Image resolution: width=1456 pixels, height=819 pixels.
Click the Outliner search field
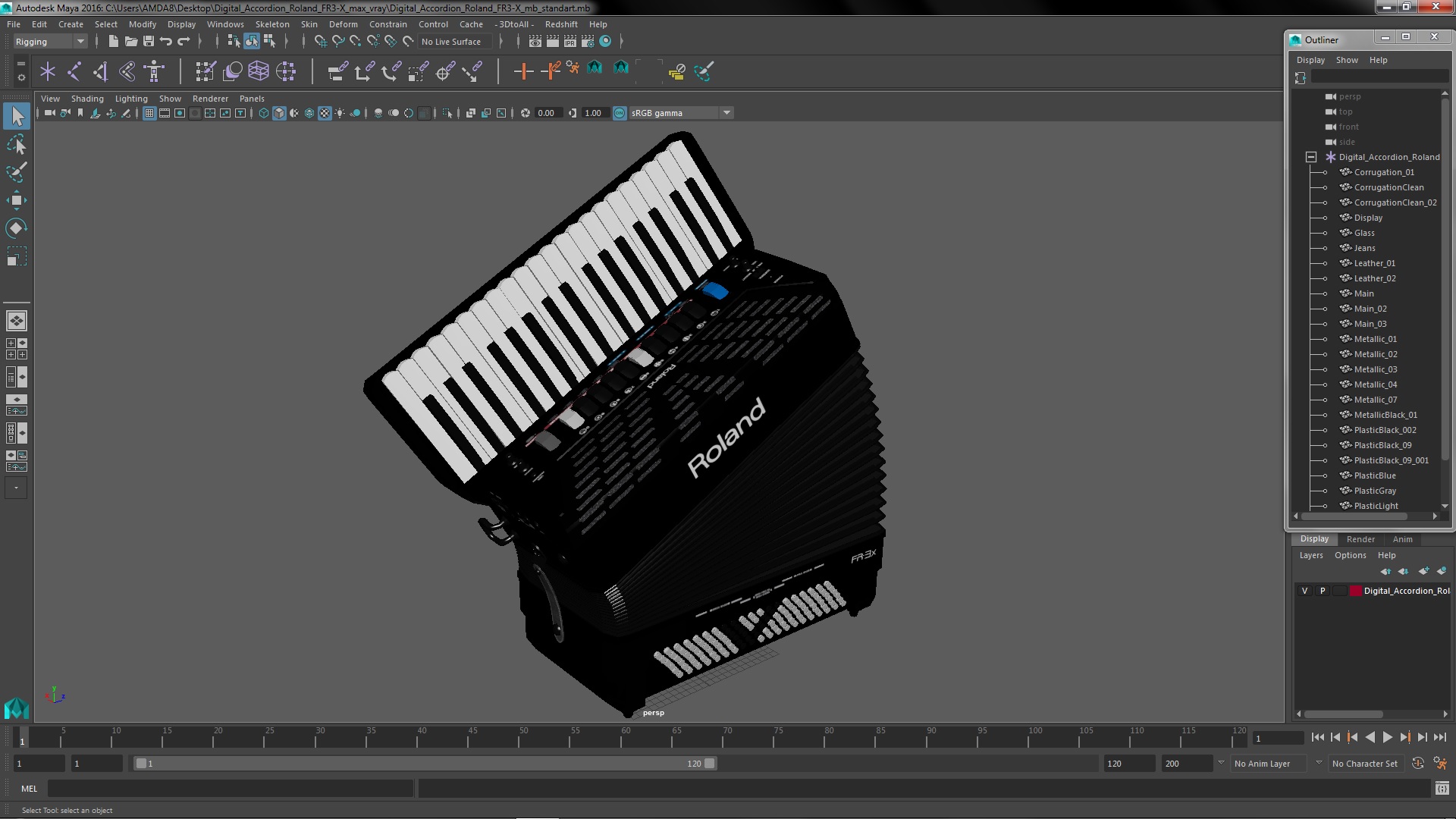pos(1379,77)
